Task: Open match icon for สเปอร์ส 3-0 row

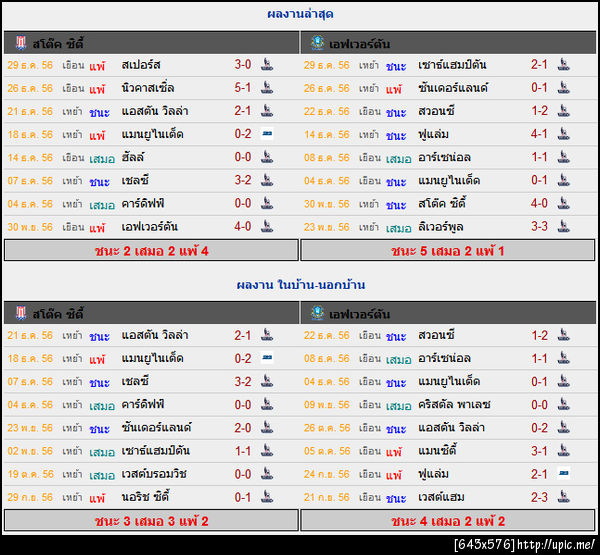Action: [267, 64]
